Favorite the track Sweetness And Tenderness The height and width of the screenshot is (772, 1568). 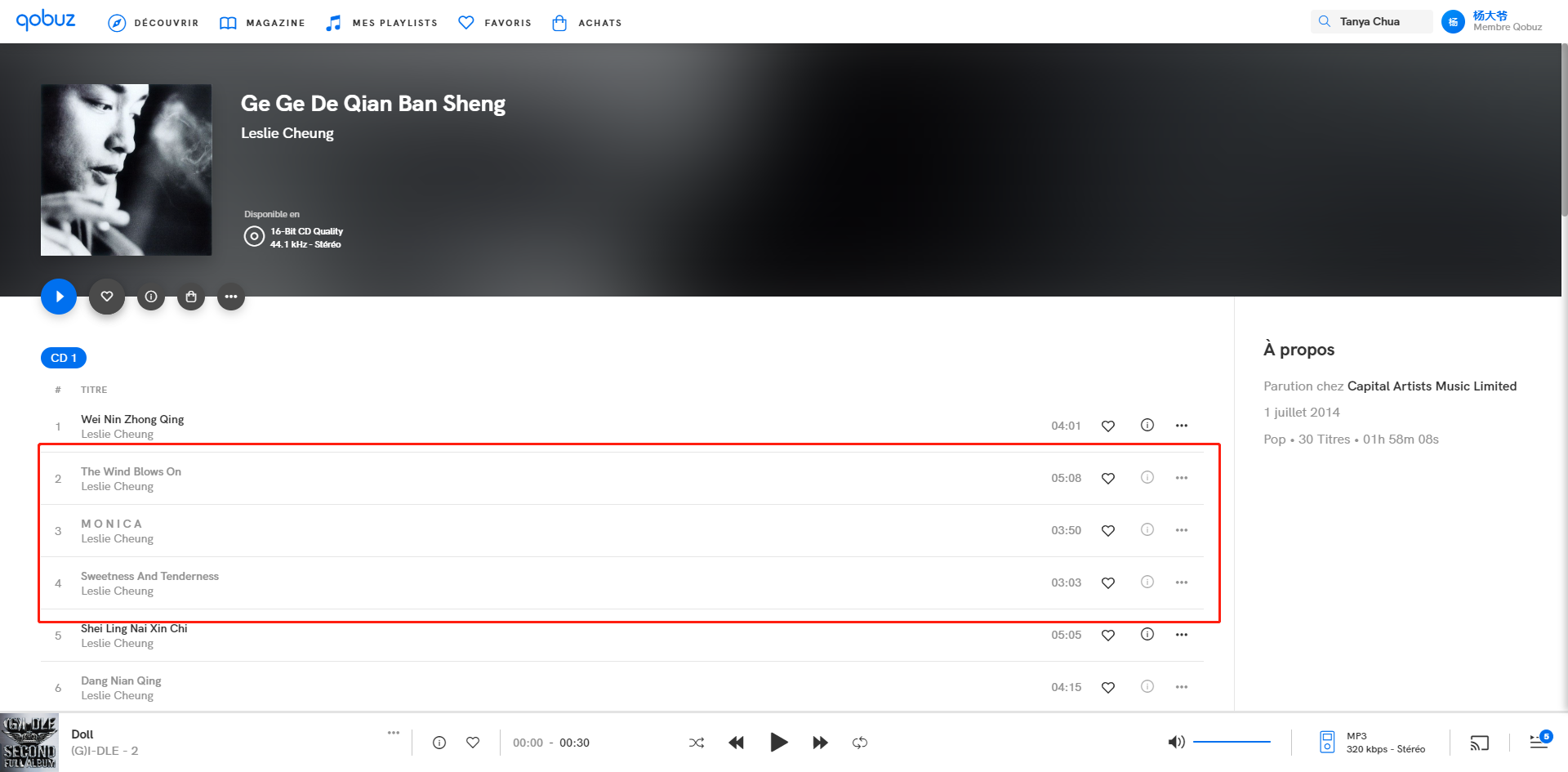click(1108, 582)
